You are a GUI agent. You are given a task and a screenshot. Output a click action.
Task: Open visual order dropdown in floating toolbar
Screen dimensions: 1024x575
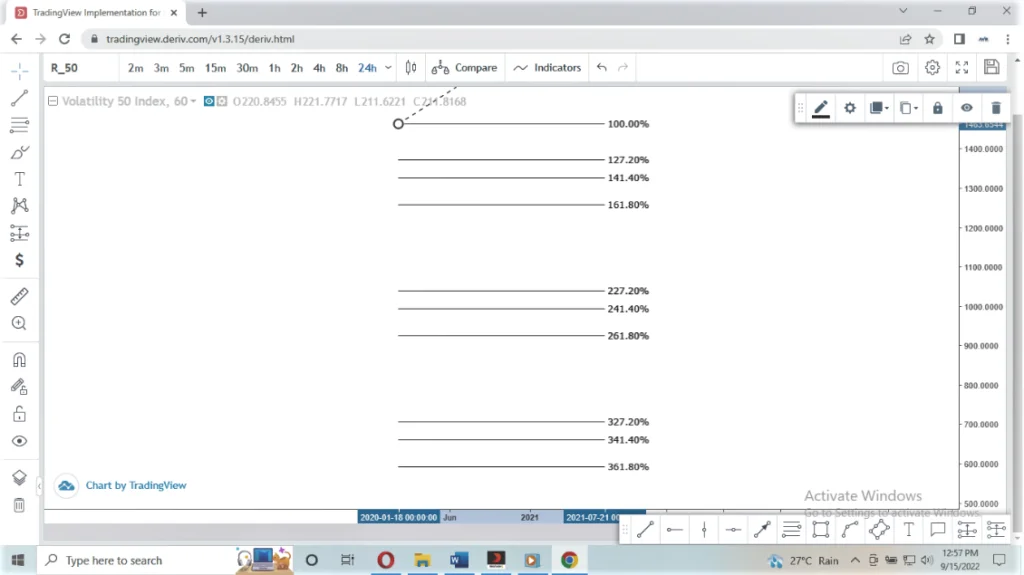coord(879,108)
